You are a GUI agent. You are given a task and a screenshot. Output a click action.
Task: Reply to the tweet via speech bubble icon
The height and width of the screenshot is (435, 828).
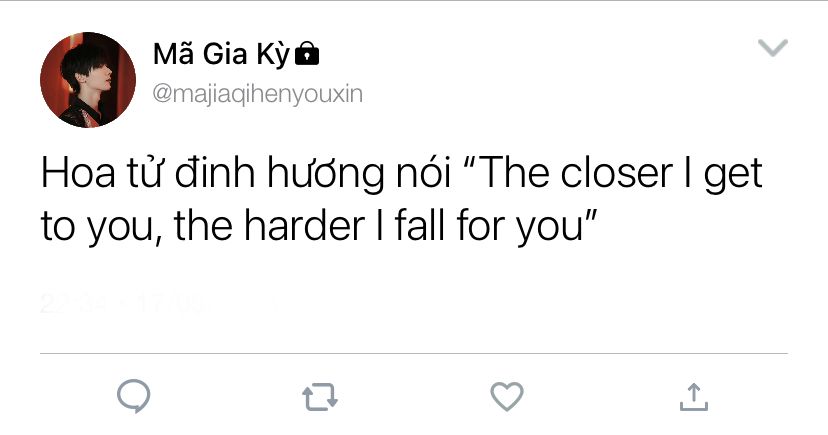(134, 395)
